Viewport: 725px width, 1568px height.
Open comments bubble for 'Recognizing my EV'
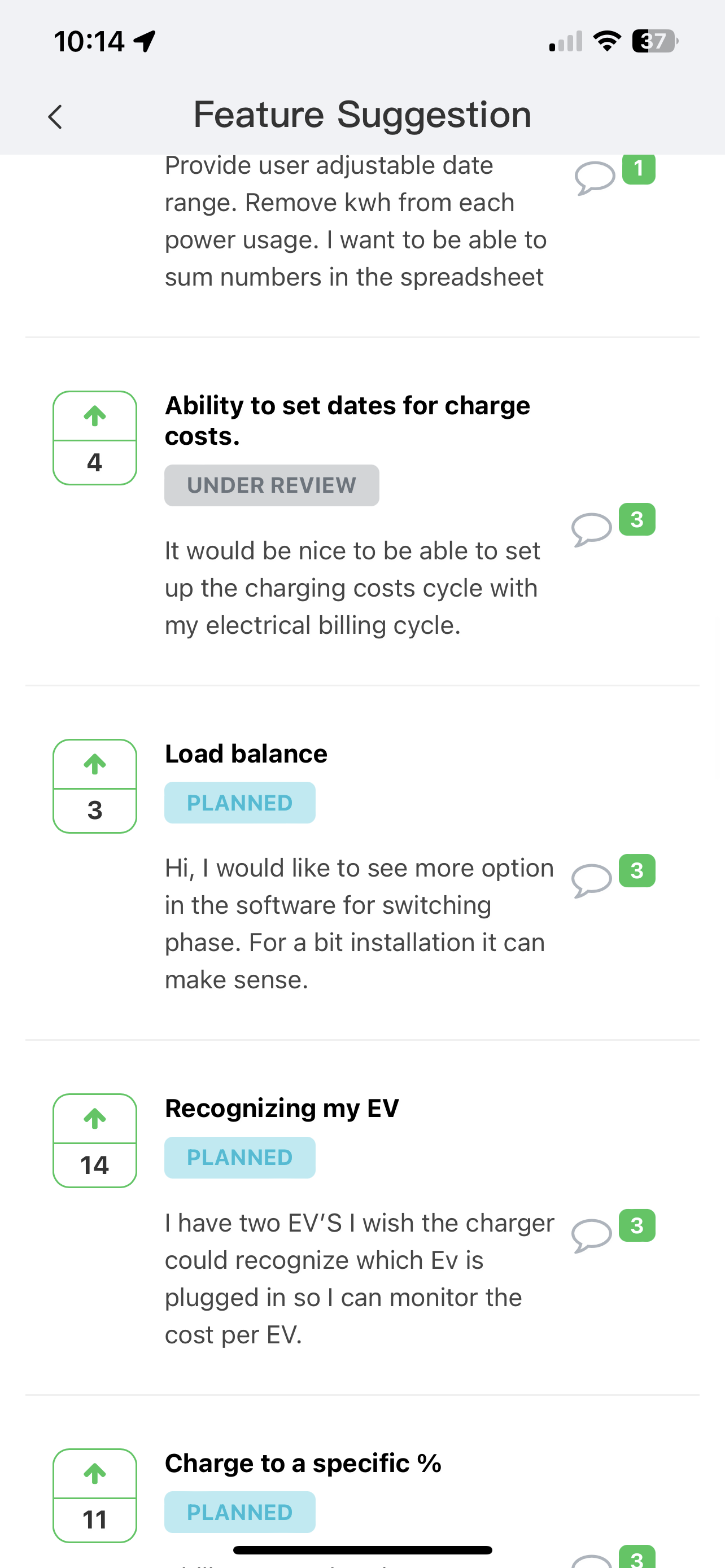pyautogui.click(x=591, y=1235)
